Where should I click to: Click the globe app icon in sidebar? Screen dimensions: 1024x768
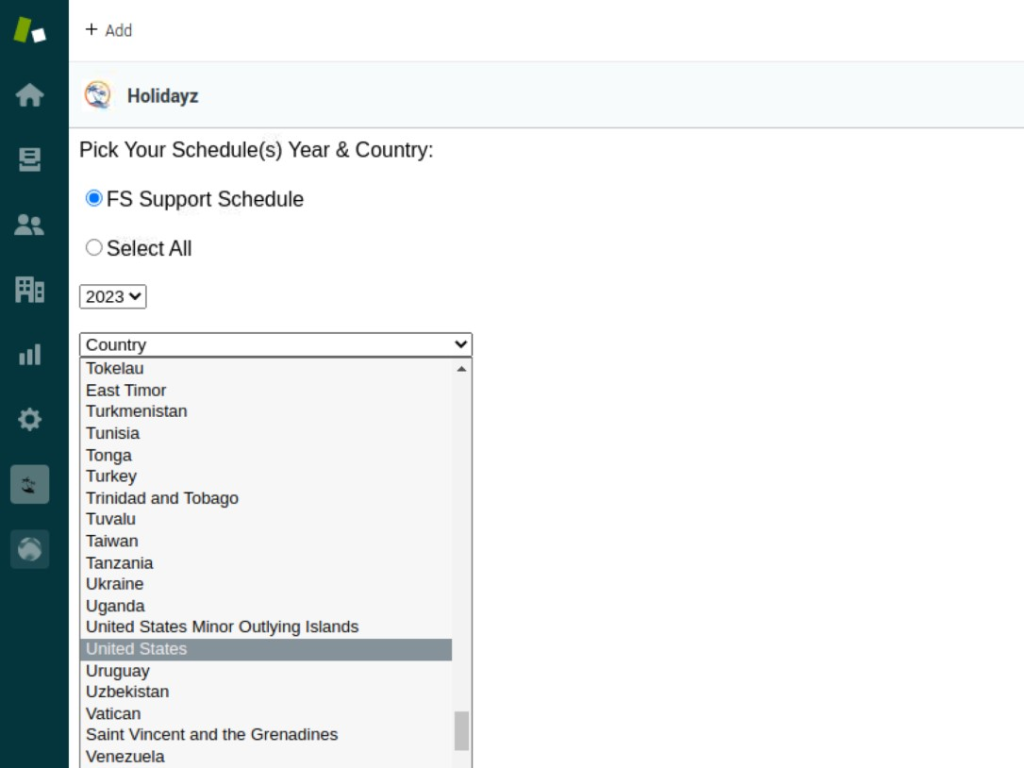pos(30,549)
